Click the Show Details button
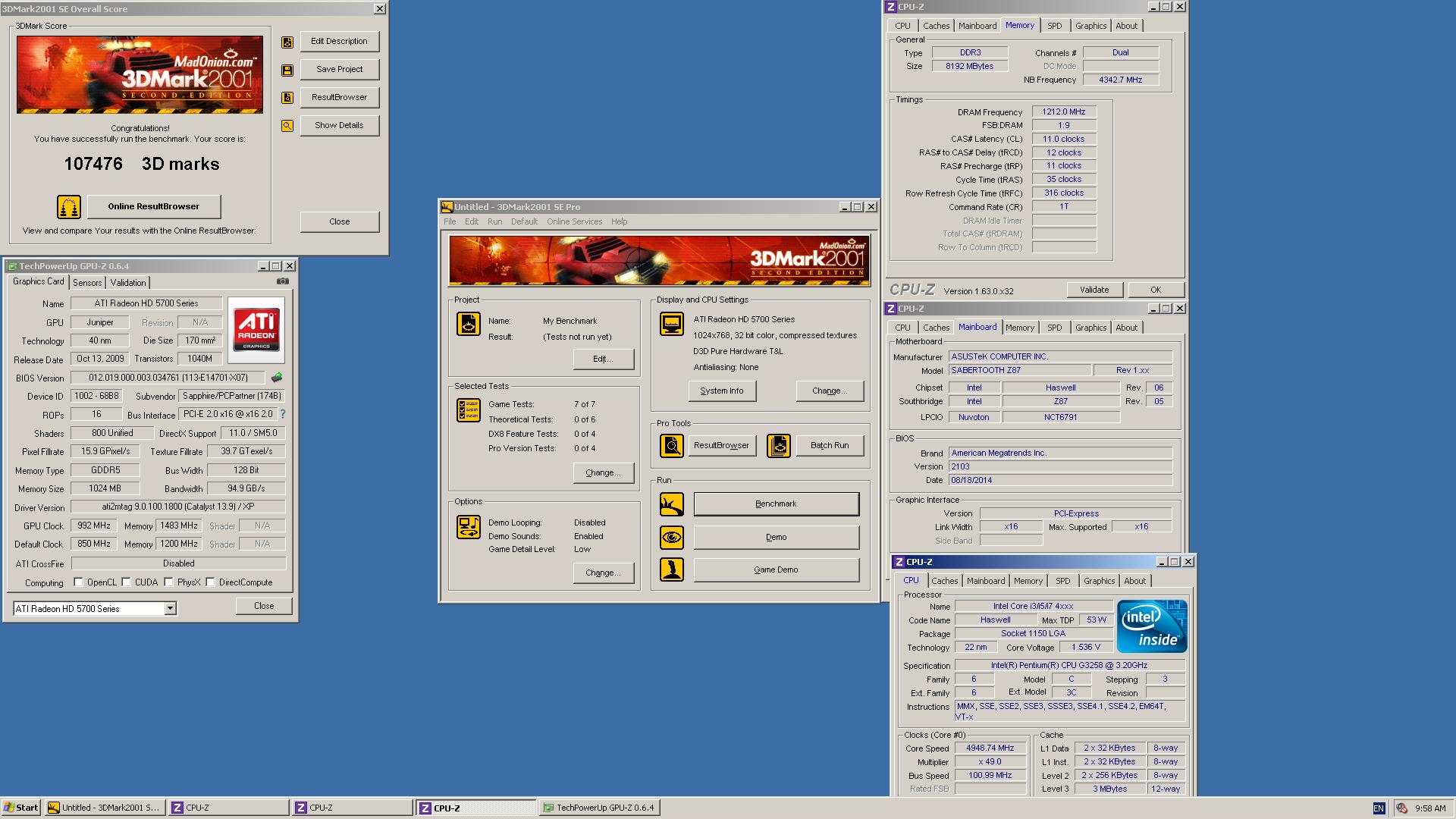 click(339, 125)
